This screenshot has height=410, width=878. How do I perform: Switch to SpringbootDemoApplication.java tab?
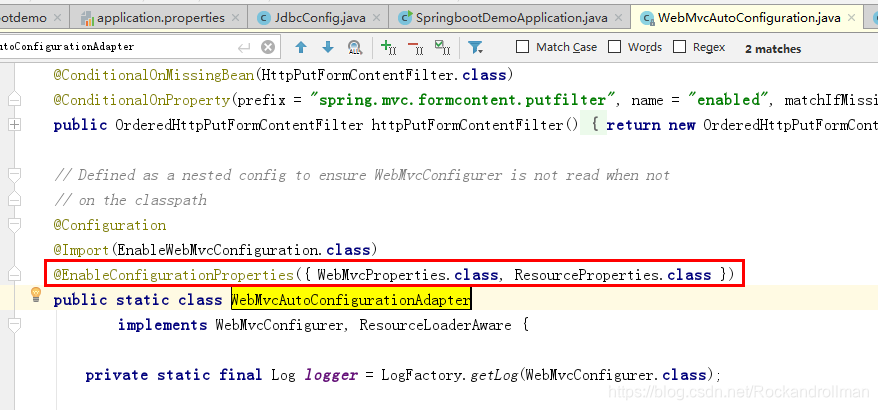pos(510,17)
